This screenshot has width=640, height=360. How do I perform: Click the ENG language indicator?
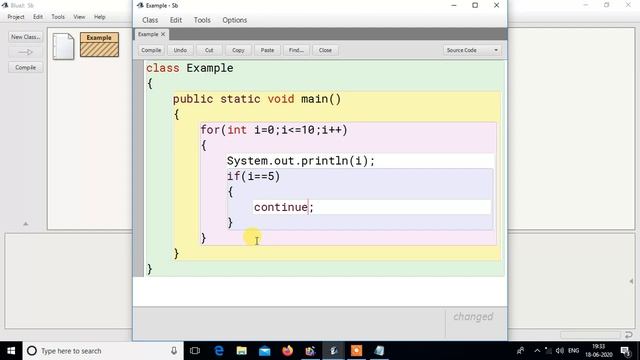click(x=573, y=351)
